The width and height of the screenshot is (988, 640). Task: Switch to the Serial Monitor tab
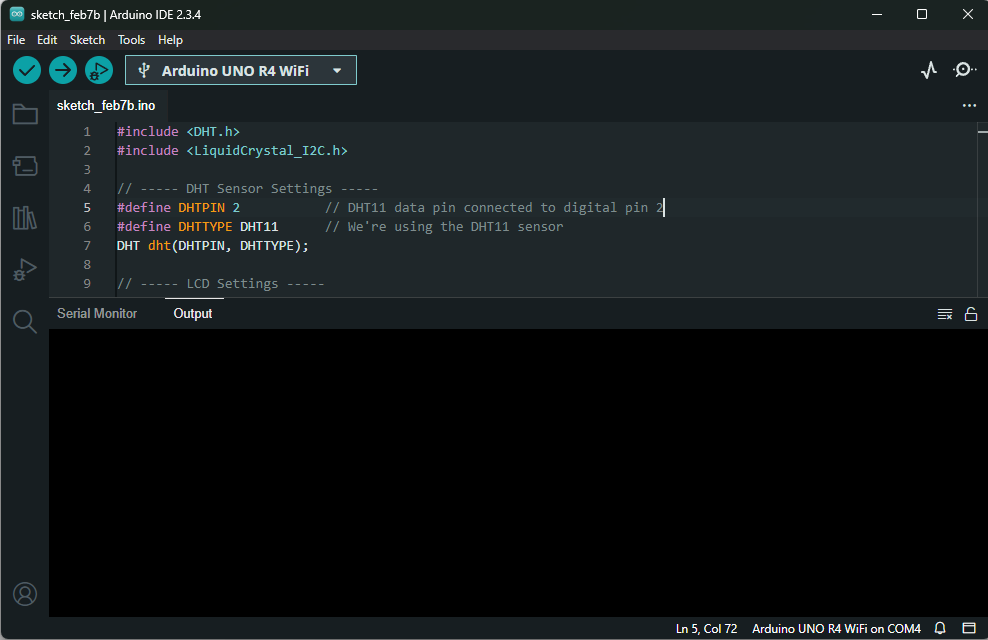click(97, 314)
